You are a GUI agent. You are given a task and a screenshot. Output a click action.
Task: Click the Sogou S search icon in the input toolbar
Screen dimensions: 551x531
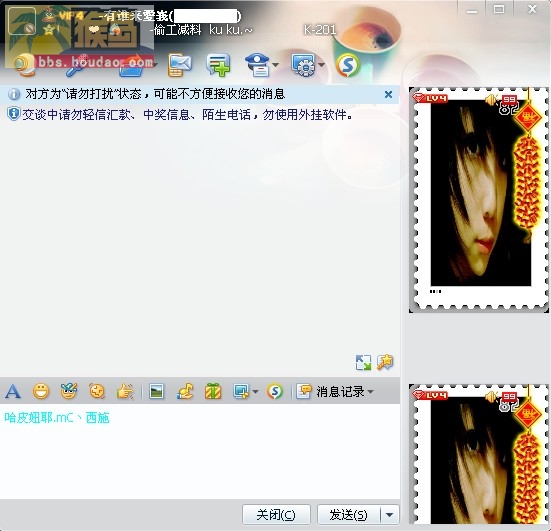pos(275,391)
